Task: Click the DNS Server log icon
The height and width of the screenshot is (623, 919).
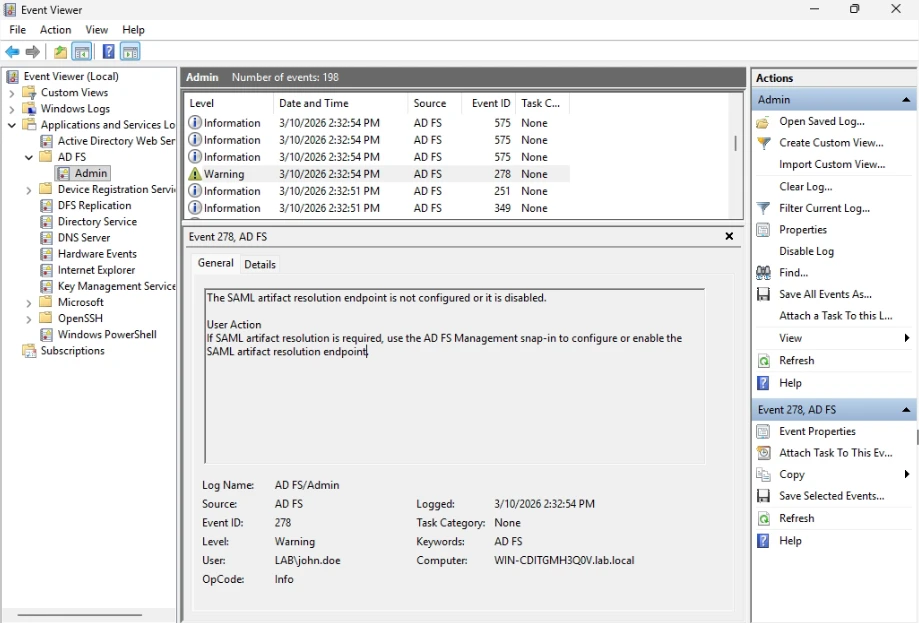Action: 47,238
